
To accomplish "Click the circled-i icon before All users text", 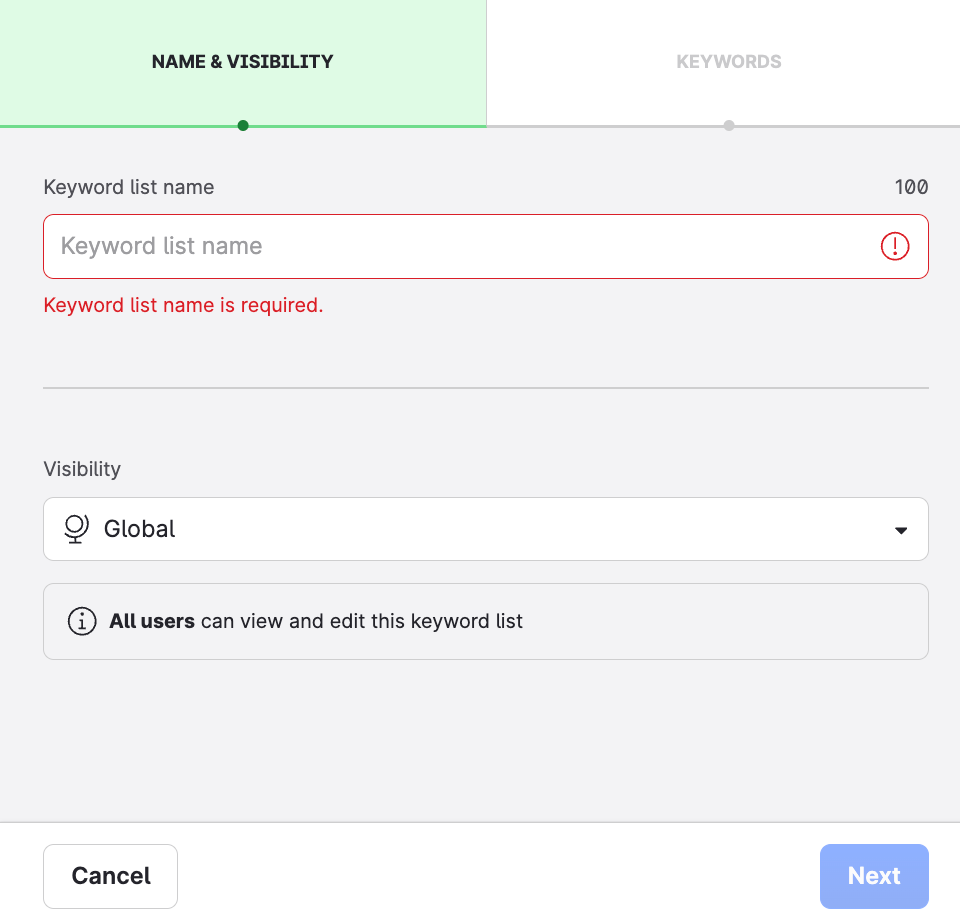I will (x=81, y=621).
